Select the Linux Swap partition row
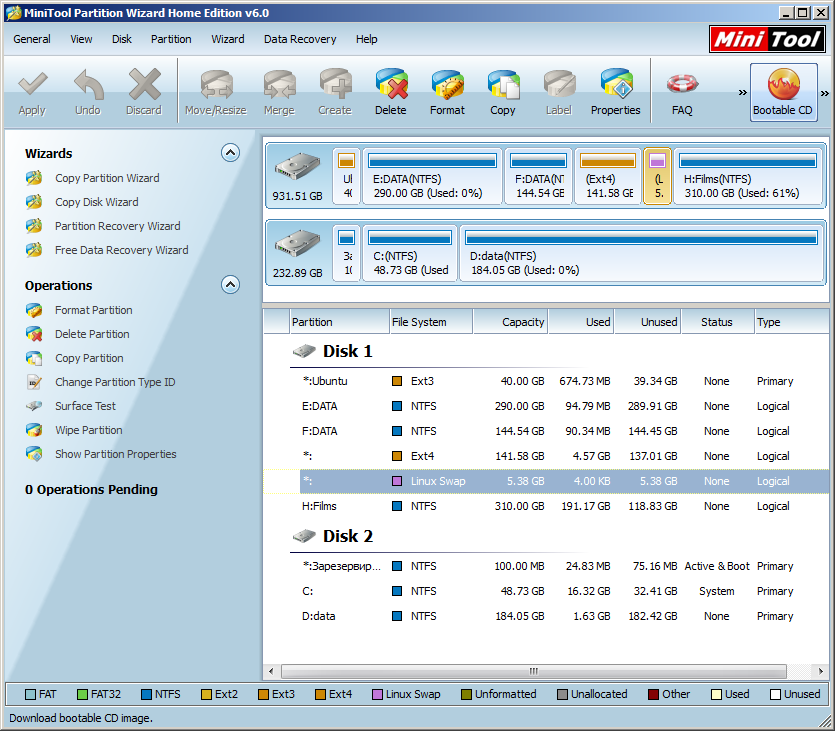The height and width of the screenshot is (731, 835). coord(546,481)
